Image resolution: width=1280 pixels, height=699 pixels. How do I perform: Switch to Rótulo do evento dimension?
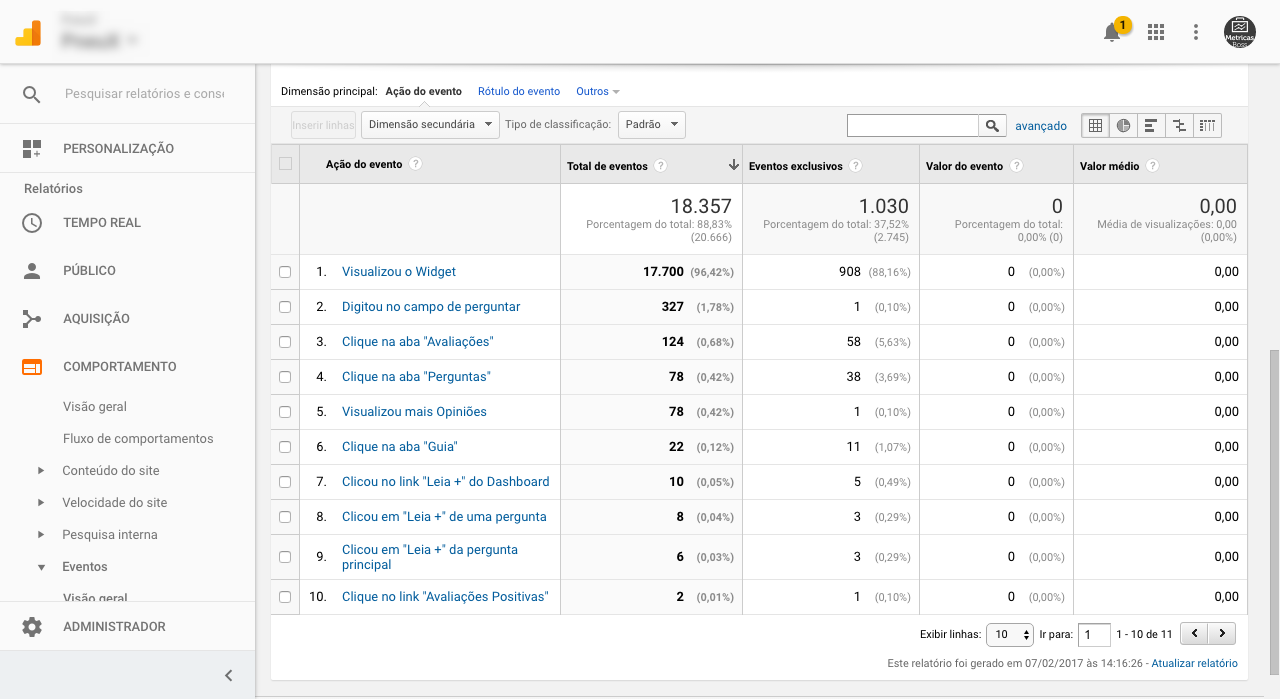coord(518,91)
